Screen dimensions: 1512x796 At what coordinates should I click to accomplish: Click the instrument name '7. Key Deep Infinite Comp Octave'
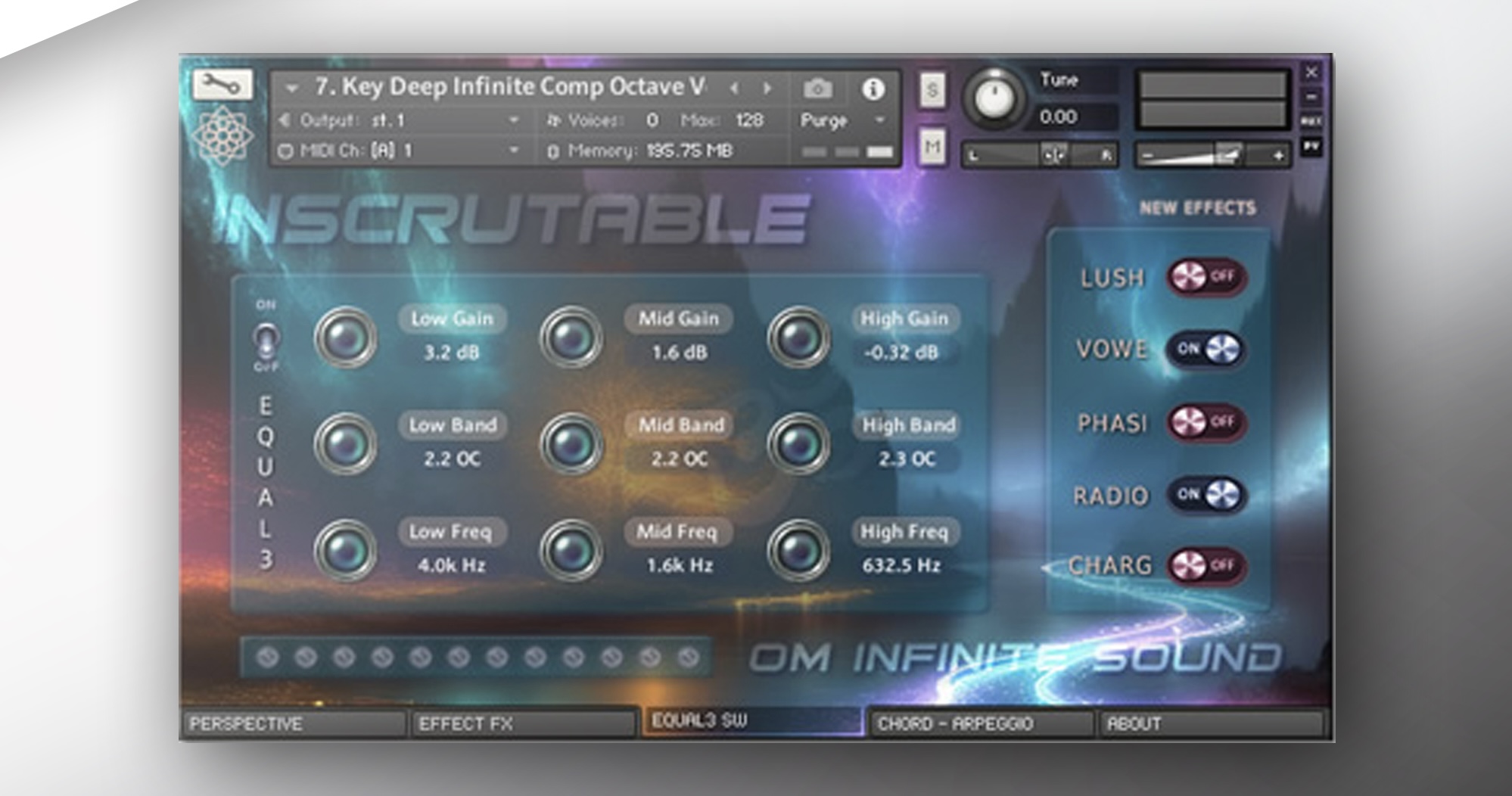(510, 87)
